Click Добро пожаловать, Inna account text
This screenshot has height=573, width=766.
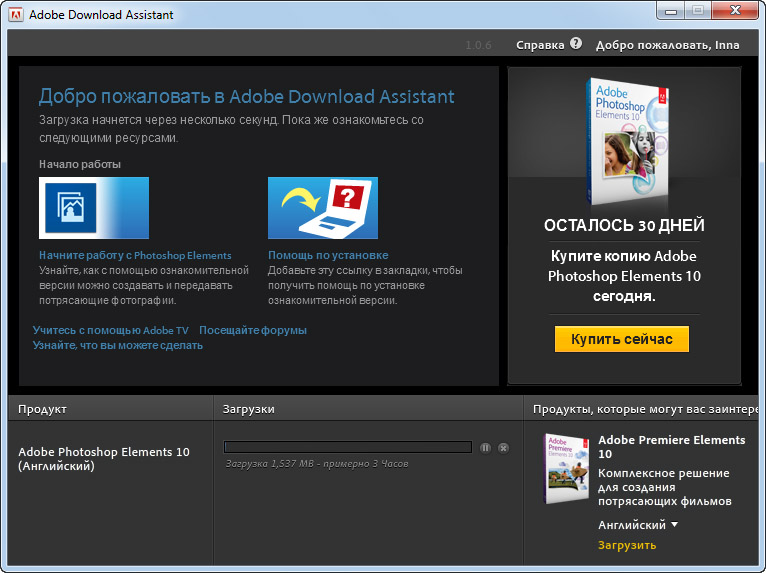click(667, 45)
